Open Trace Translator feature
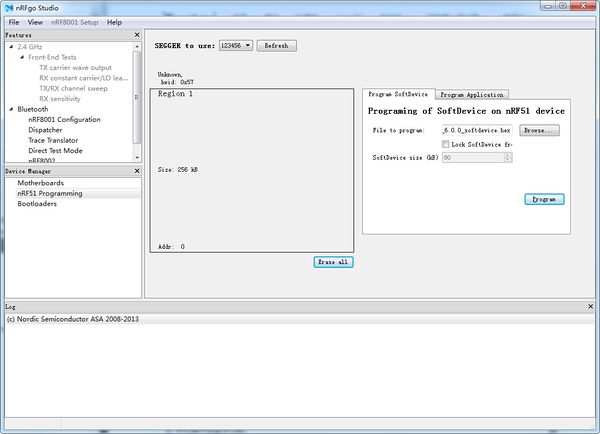The width and height of the screenshot is (600, 434). 53,140
